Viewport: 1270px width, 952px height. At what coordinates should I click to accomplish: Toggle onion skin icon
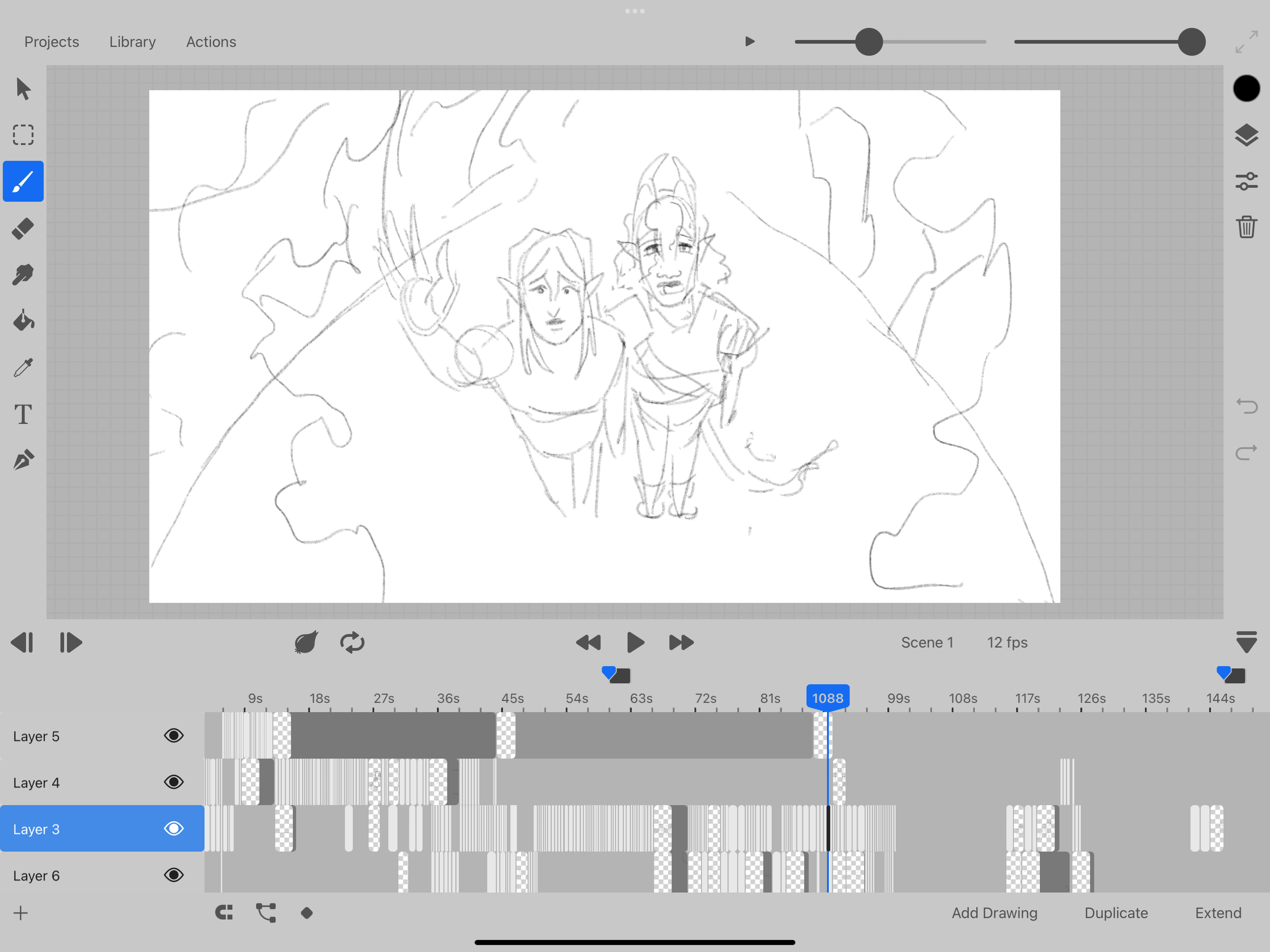pos(306,642)
